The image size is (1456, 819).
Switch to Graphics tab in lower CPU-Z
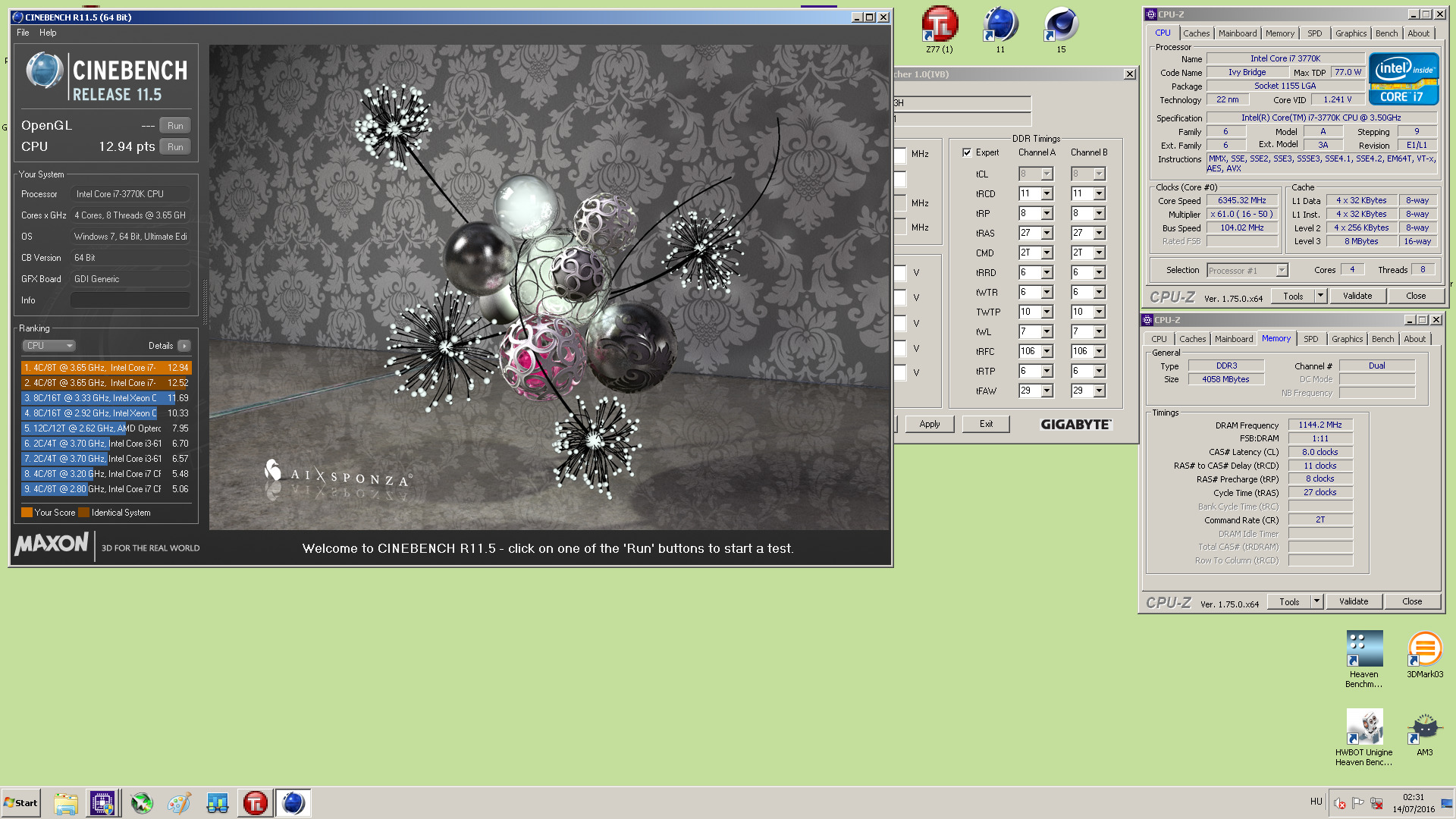tap(1347, 339)
